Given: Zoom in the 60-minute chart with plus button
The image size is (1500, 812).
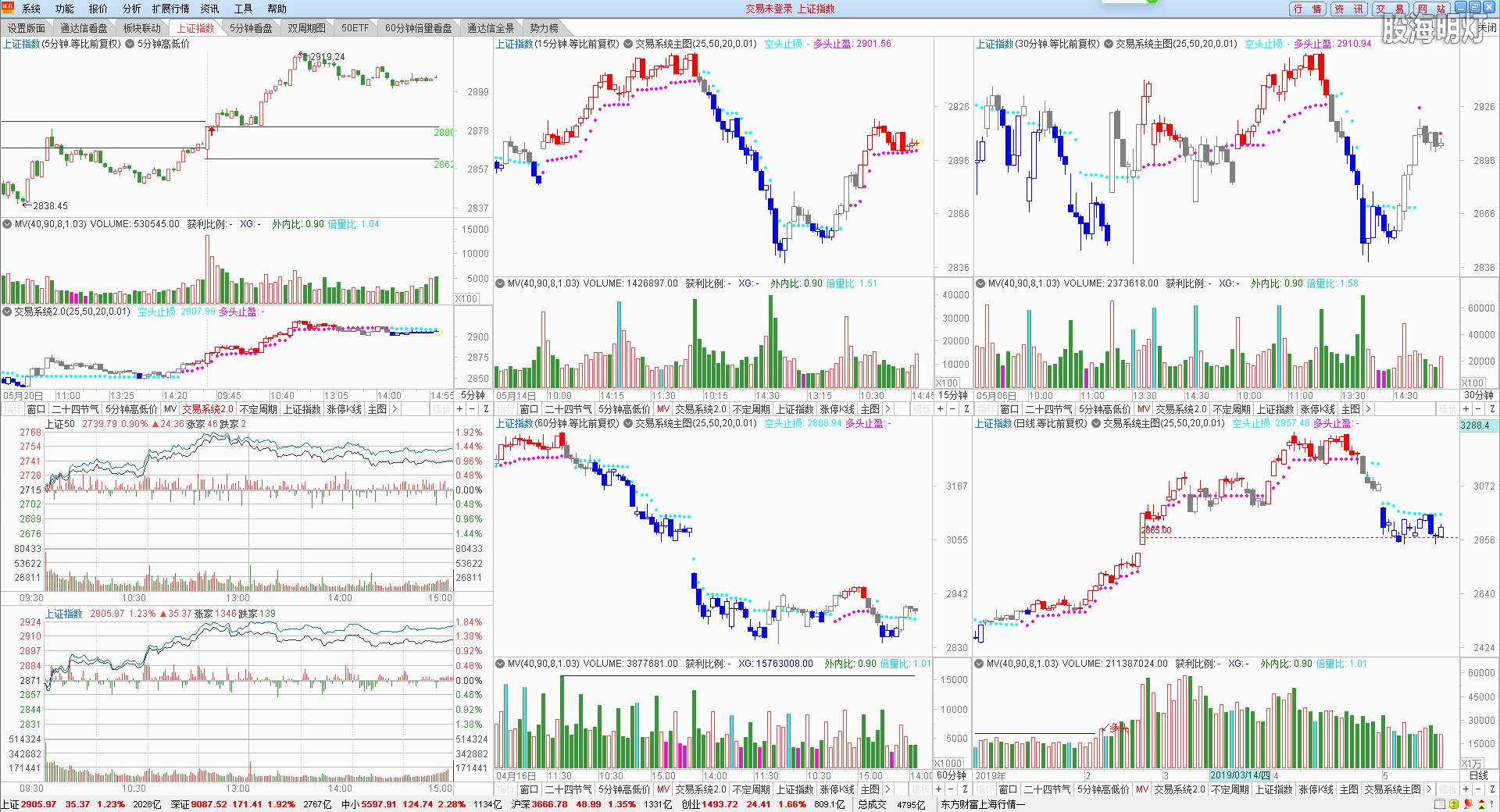Looking at the screenshot, I should (x=940, y=789).
